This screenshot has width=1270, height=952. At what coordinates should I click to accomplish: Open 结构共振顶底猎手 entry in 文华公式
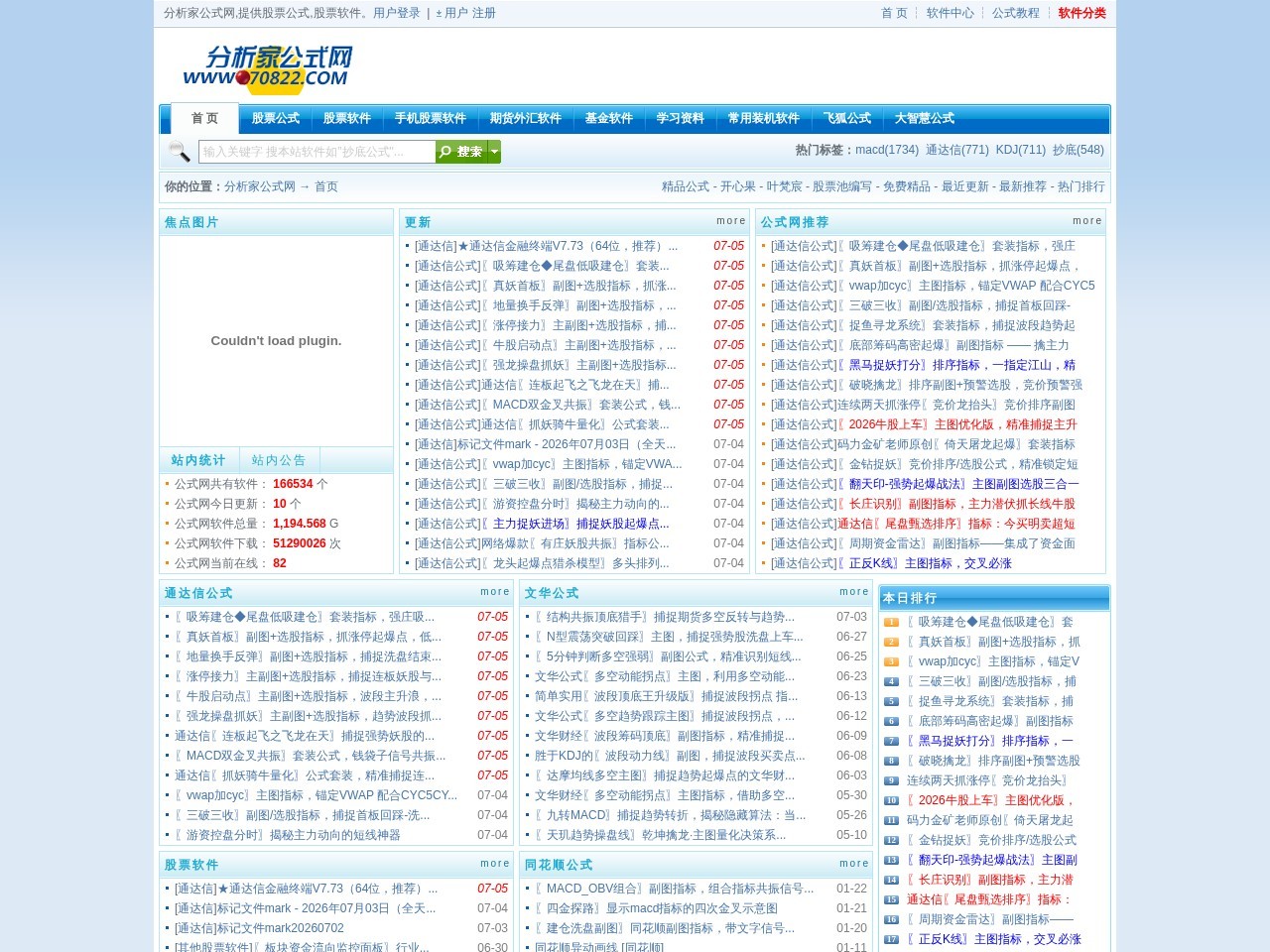(x=665, y=617)
